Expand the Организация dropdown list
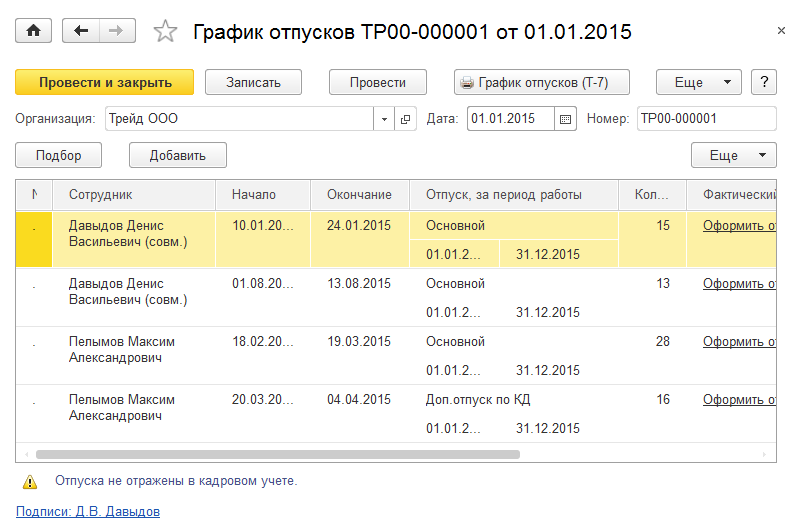The width and height of the screenshot is (800, 524). [385, 119]
